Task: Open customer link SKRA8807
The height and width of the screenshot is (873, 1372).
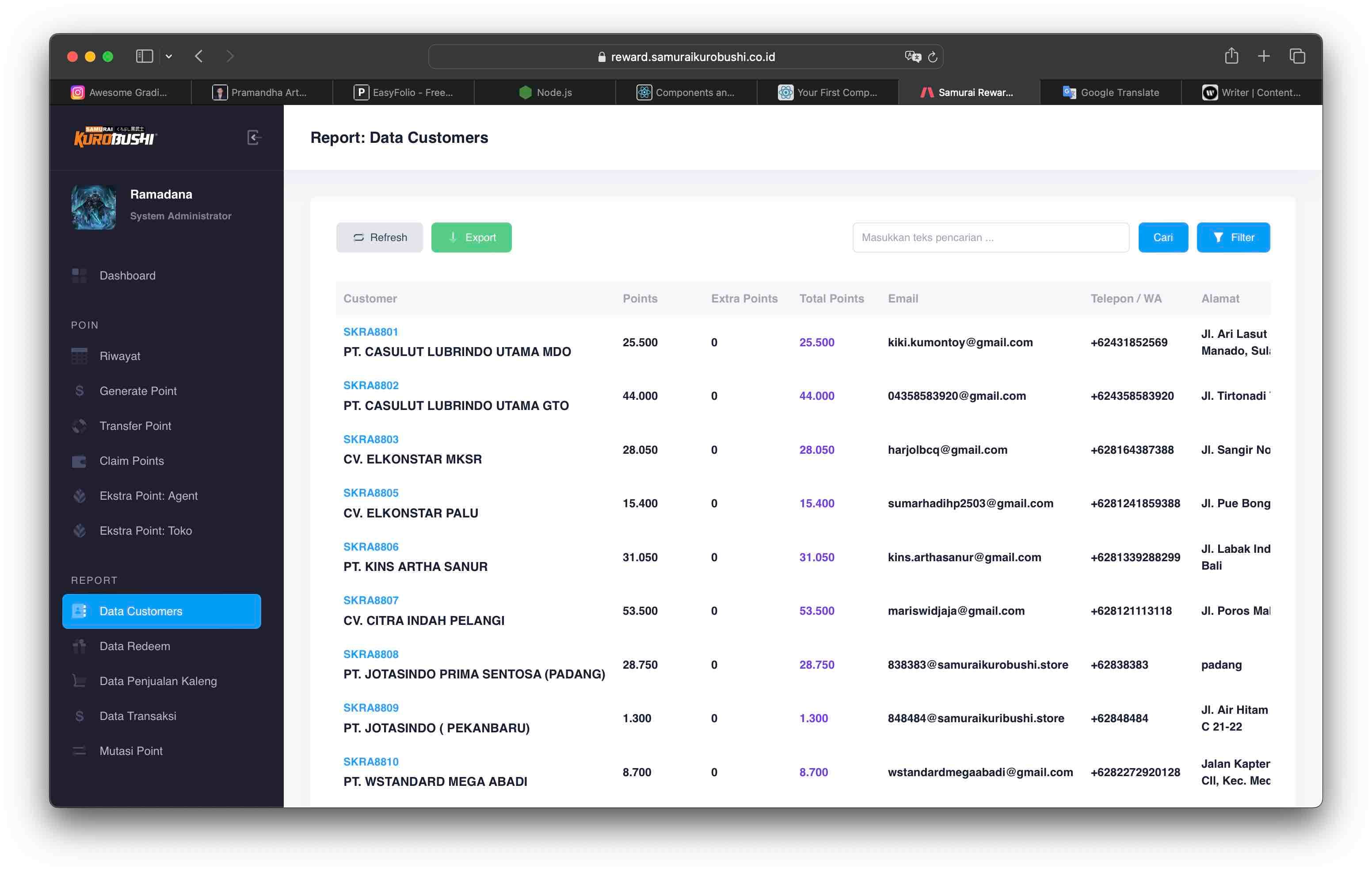Action: (x=371, y=600)
